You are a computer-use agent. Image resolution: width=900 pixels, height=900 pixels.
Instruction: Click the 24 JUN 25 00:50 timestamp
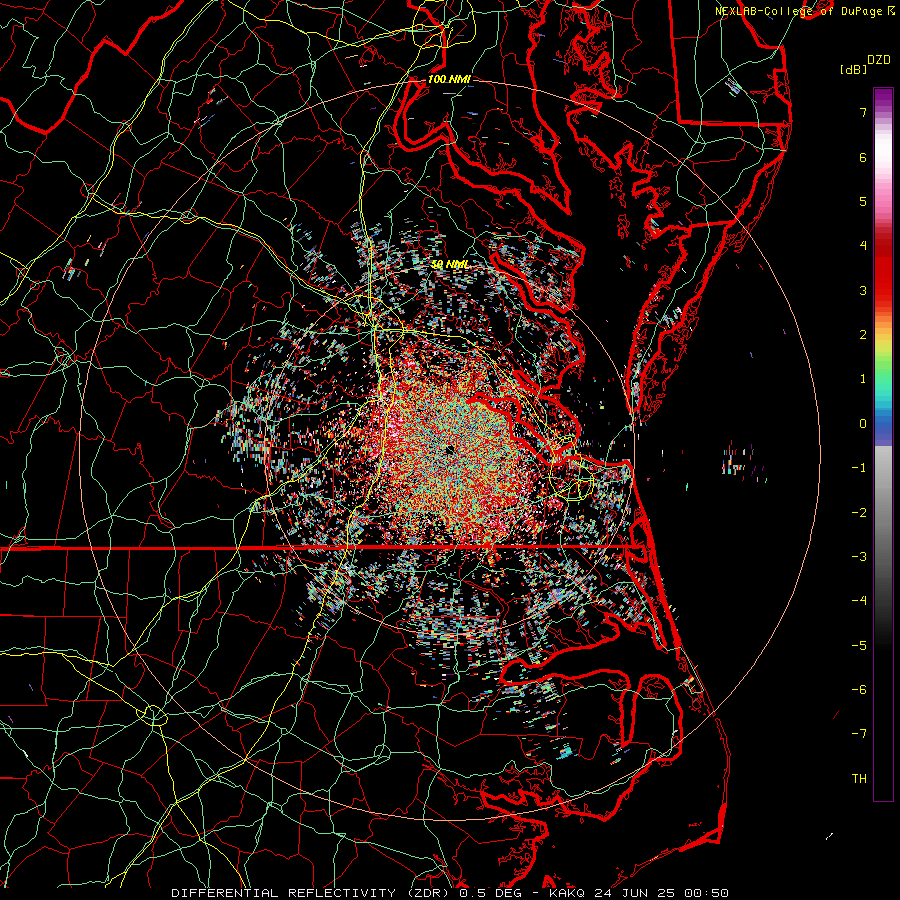[x=660, y=893]
